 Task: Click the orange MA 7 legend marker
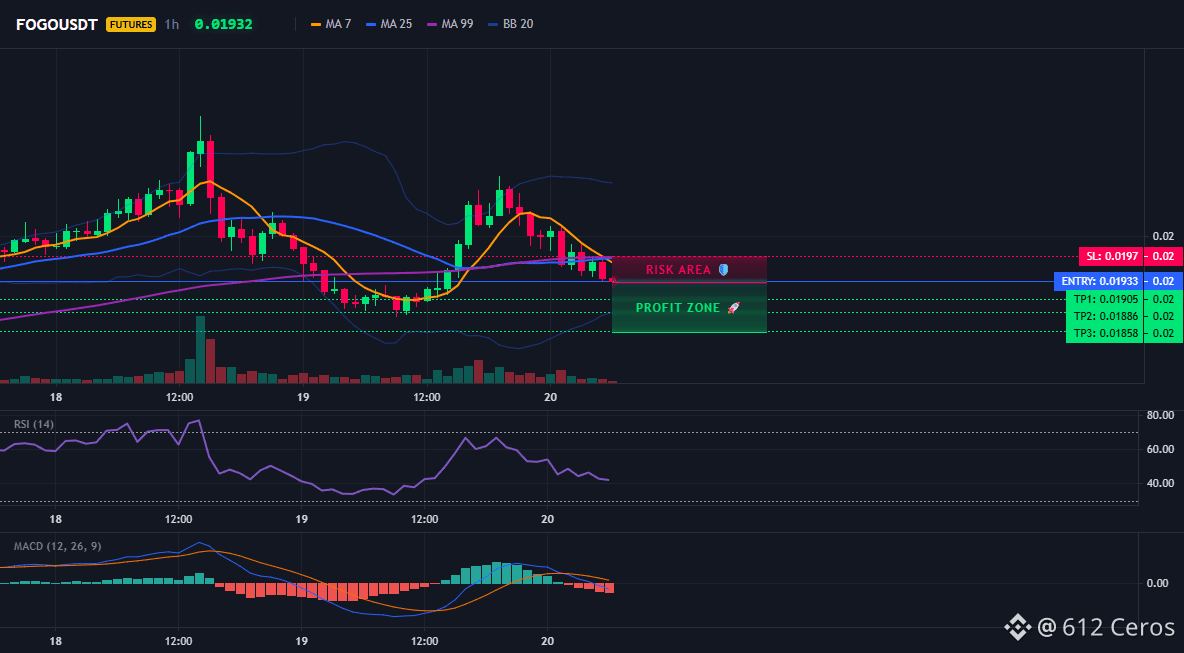(x=316, y=24)
